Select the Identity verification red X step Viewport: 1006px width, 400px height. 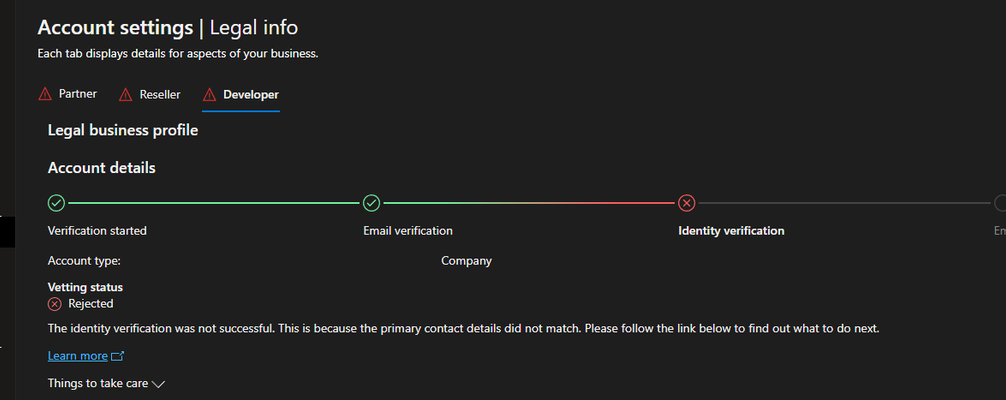[686, 204]
